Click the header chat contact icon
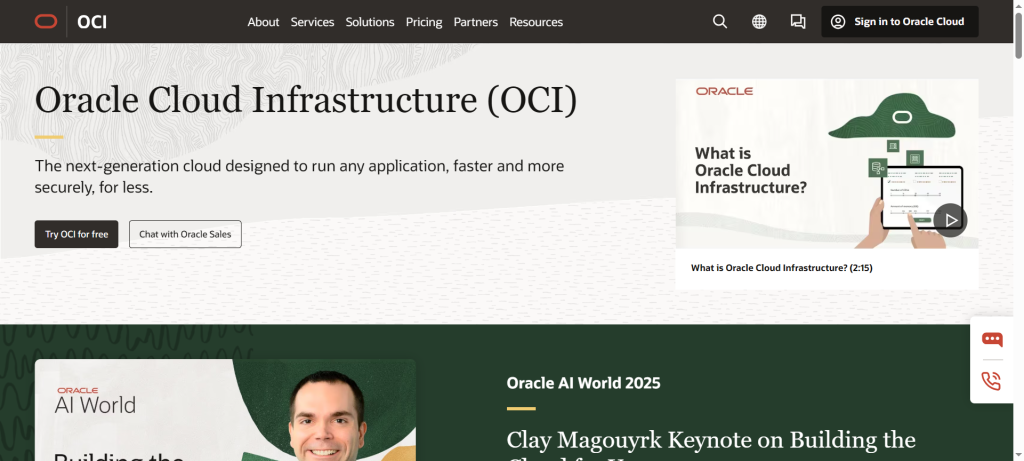This screenshot has height=461, width=1024. pos(798,22)
